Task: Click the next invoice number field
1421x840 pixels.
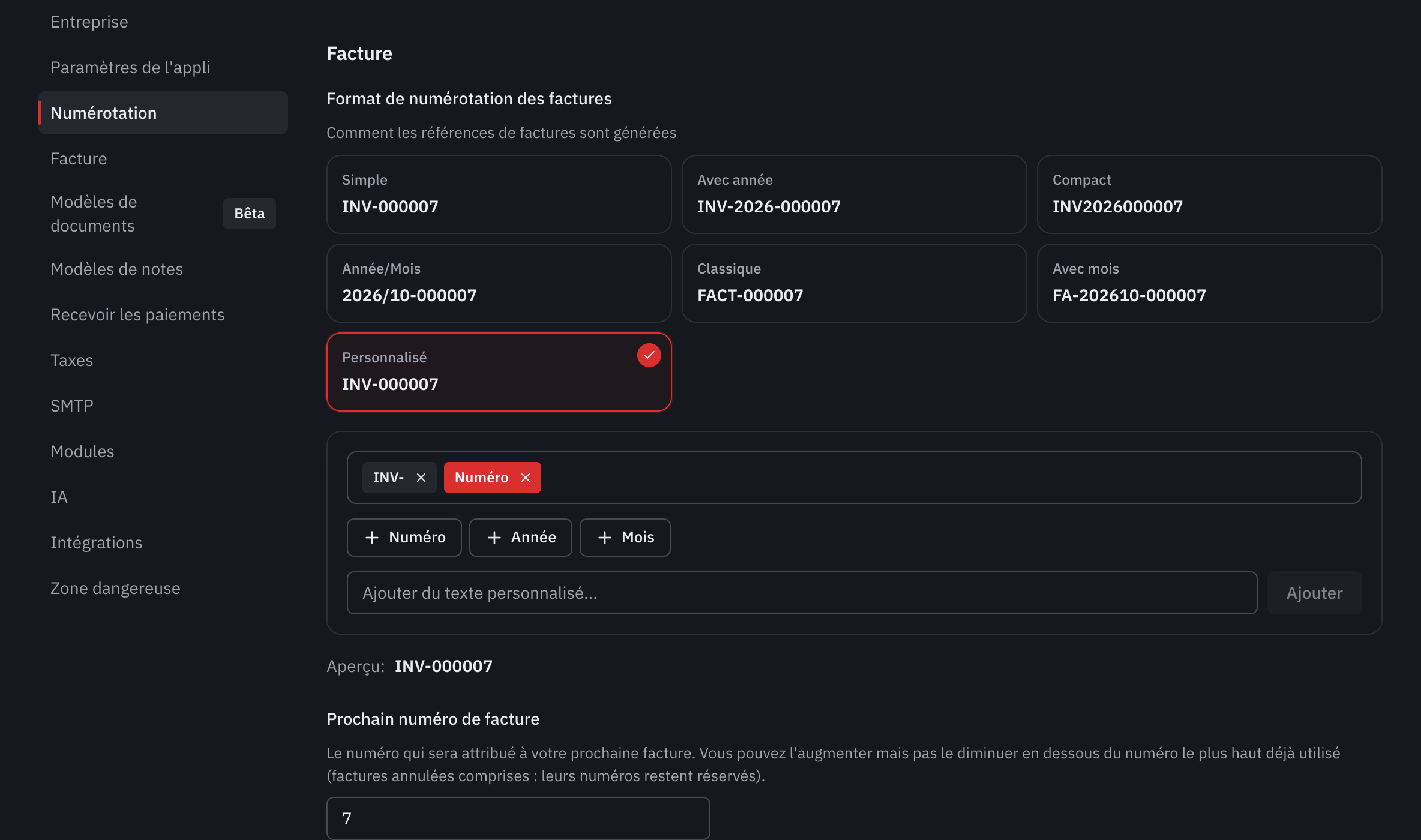Action: click(x=518, y=818)
